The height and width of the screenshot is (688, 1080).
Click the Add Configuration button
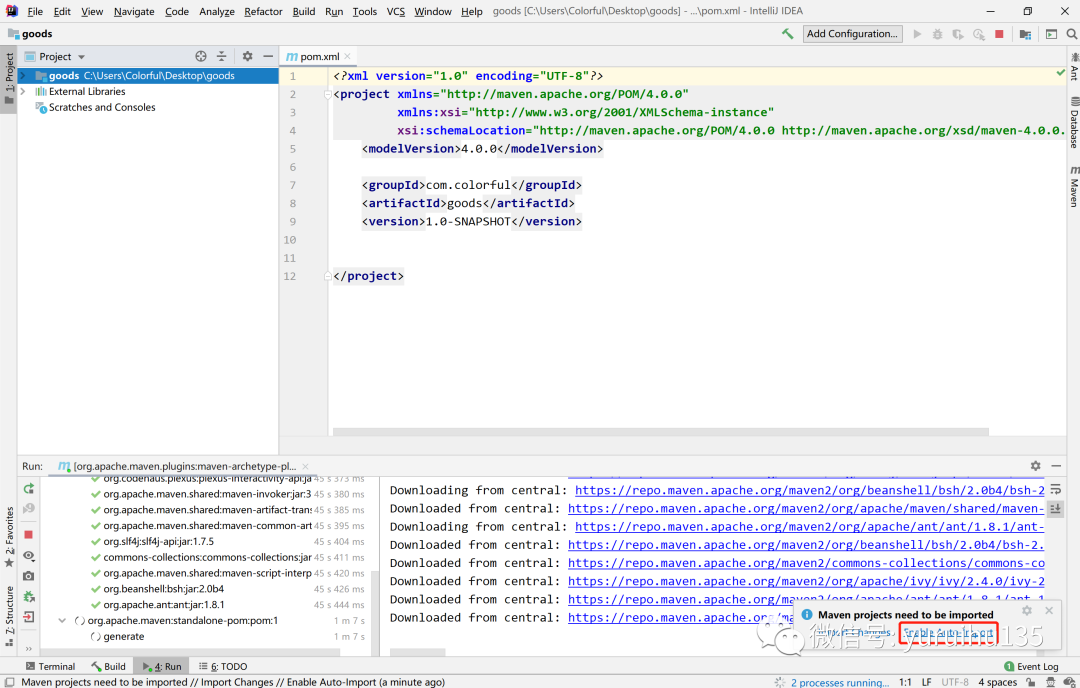click(852, 34)
